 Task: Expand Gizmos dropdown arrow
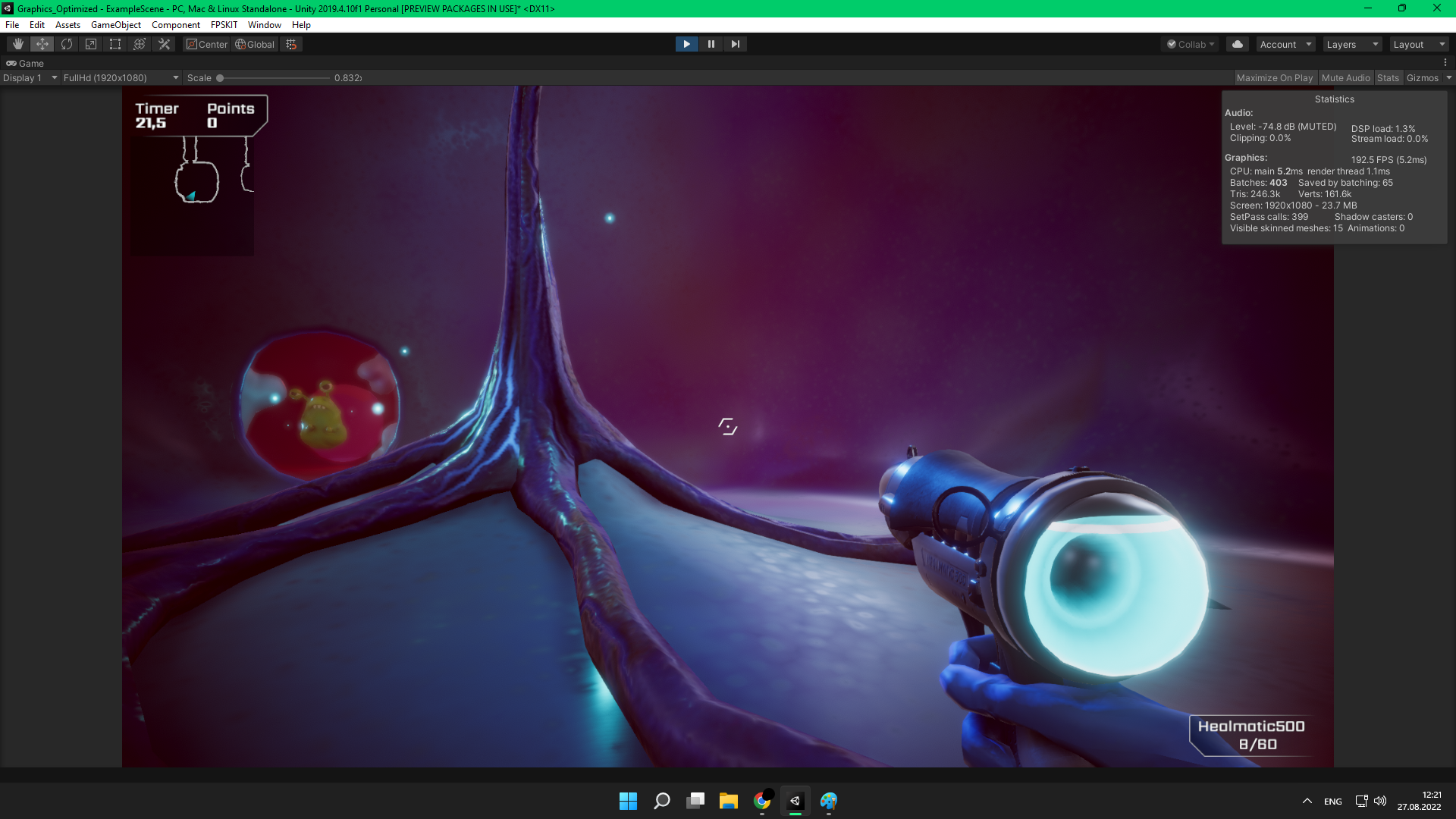[x=1448, y=77]
